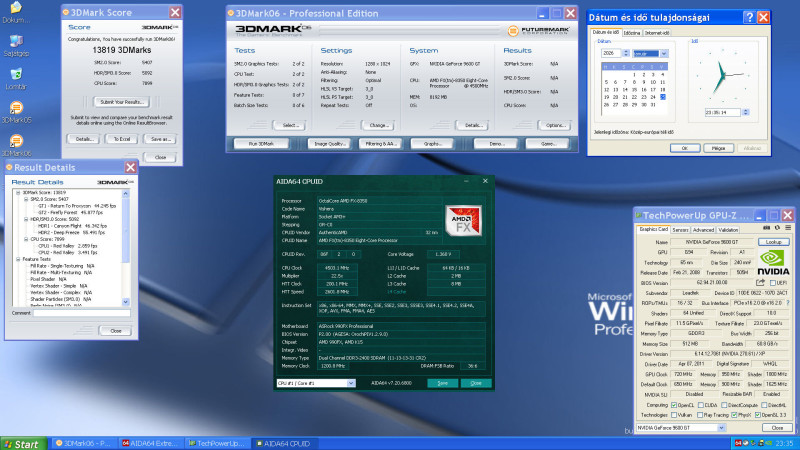Viewport: 800px width, 450px height.
Task: Collapse the 3DMark Score tree node
Action: (18, 193)
